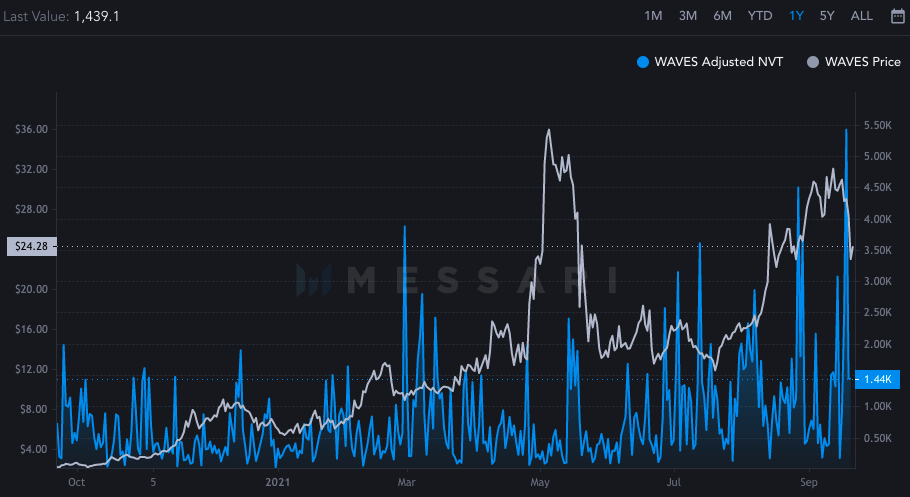Click the $8.00 left axis label
Screen dimensions: 910x497
[34, 409]
